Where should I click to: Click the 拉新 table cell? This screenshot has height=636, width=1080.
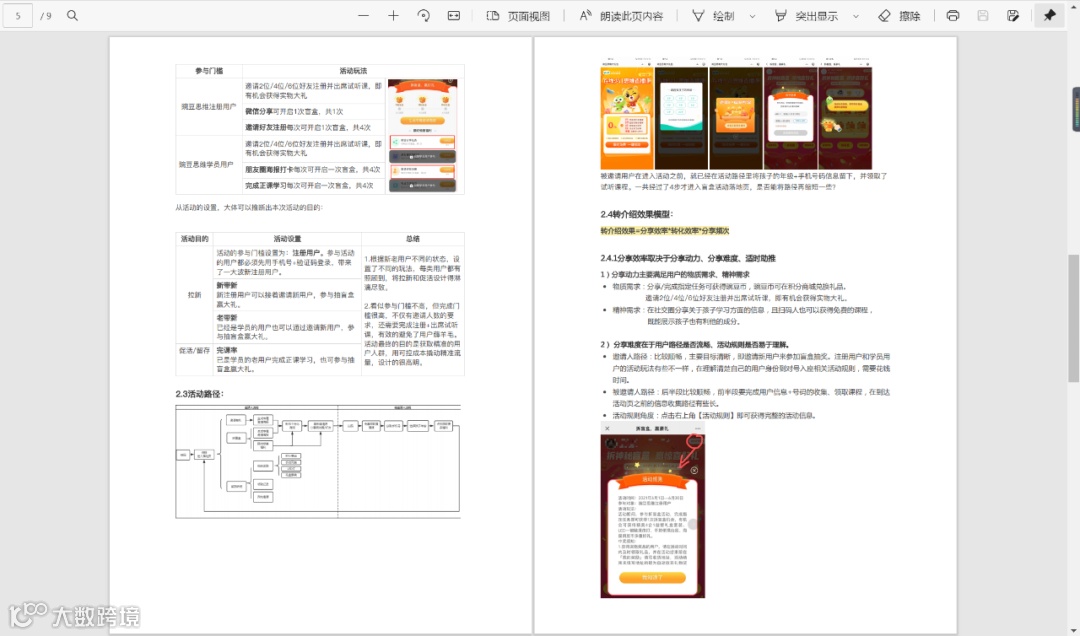click(x=194, y=294)
